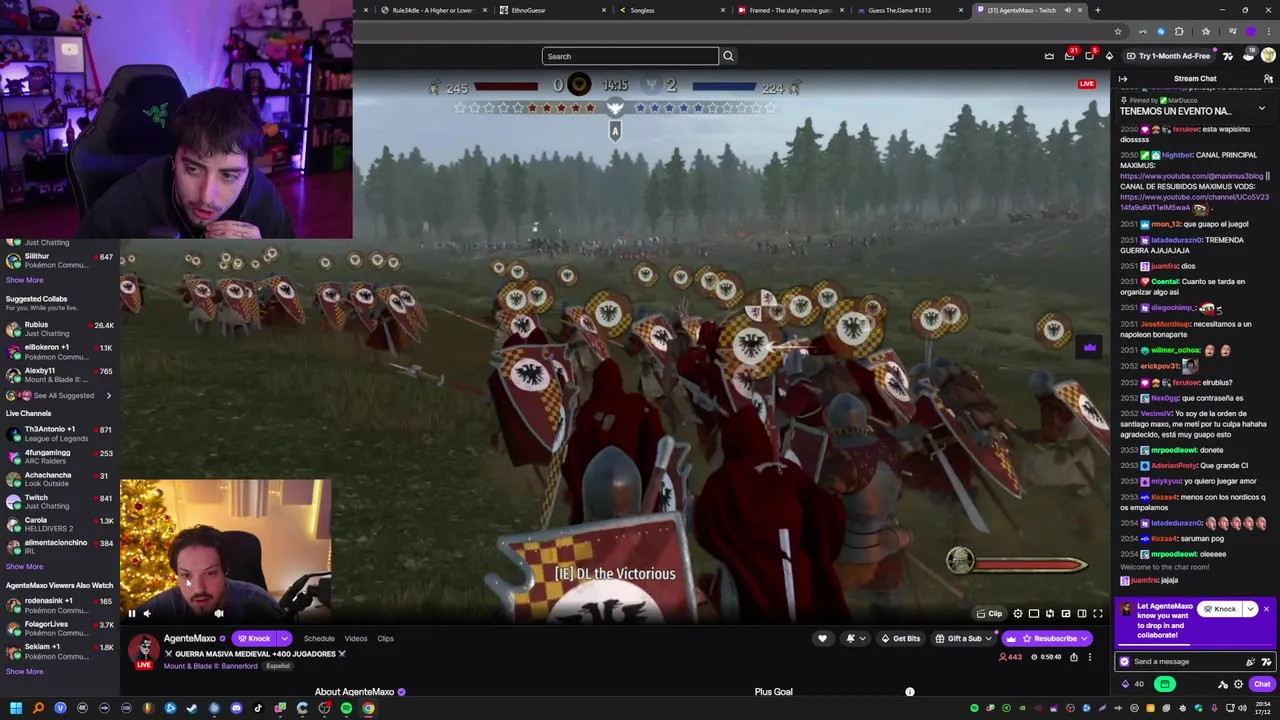
Task: Open the Clips tab
Action: (385, 638)
